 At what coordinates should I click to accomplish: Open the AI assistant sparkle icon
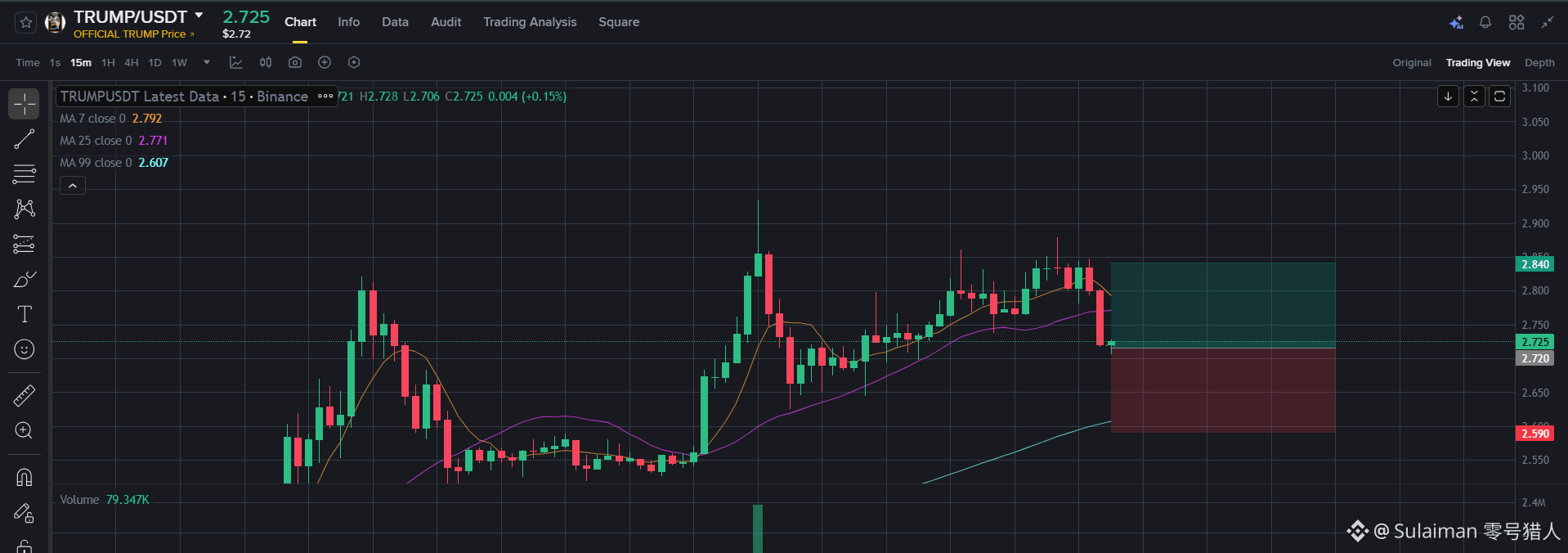pyautogui.click(x=1456, y=23)
